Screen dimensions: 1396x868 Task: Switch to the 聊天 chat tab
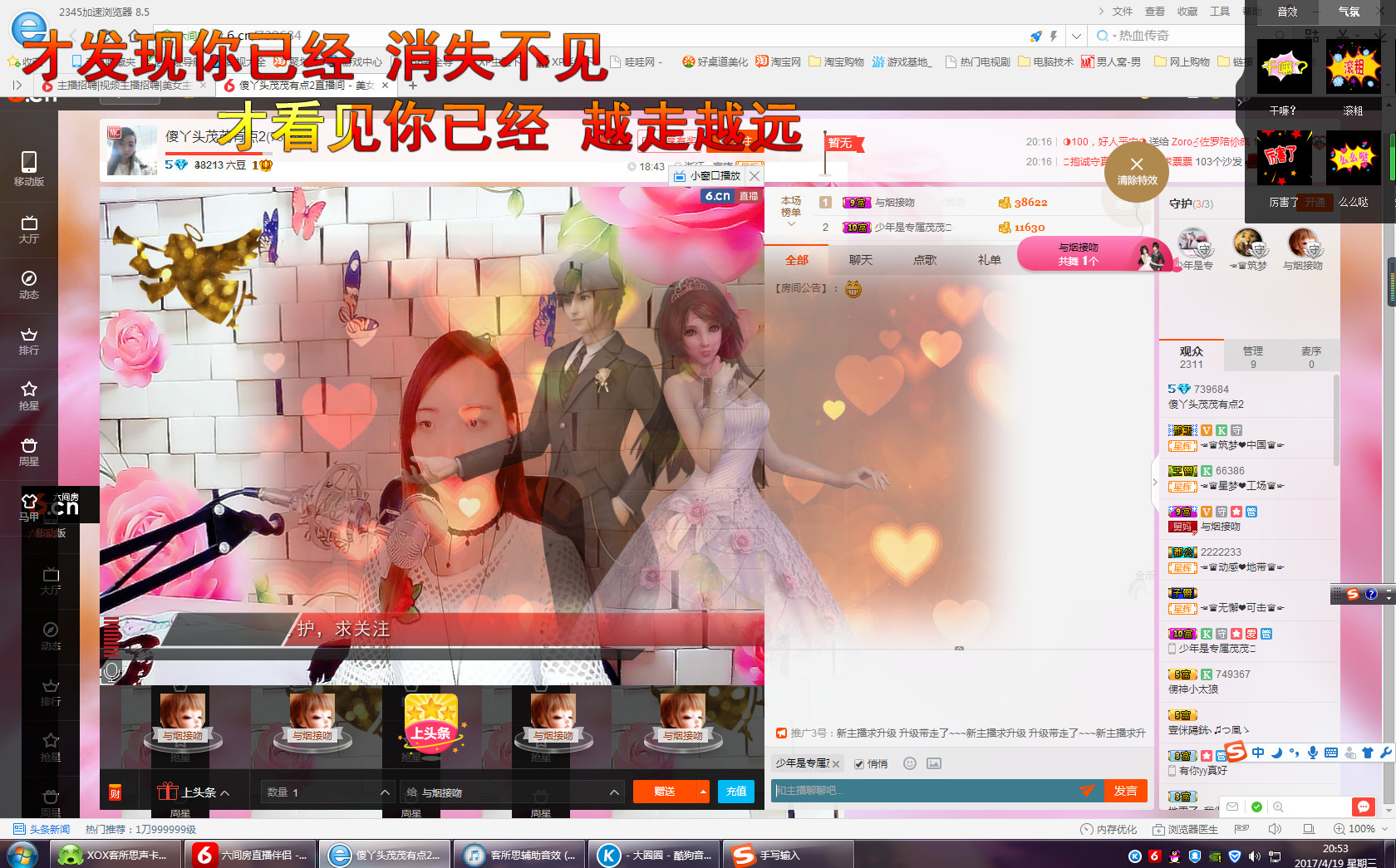coord(861,260)
